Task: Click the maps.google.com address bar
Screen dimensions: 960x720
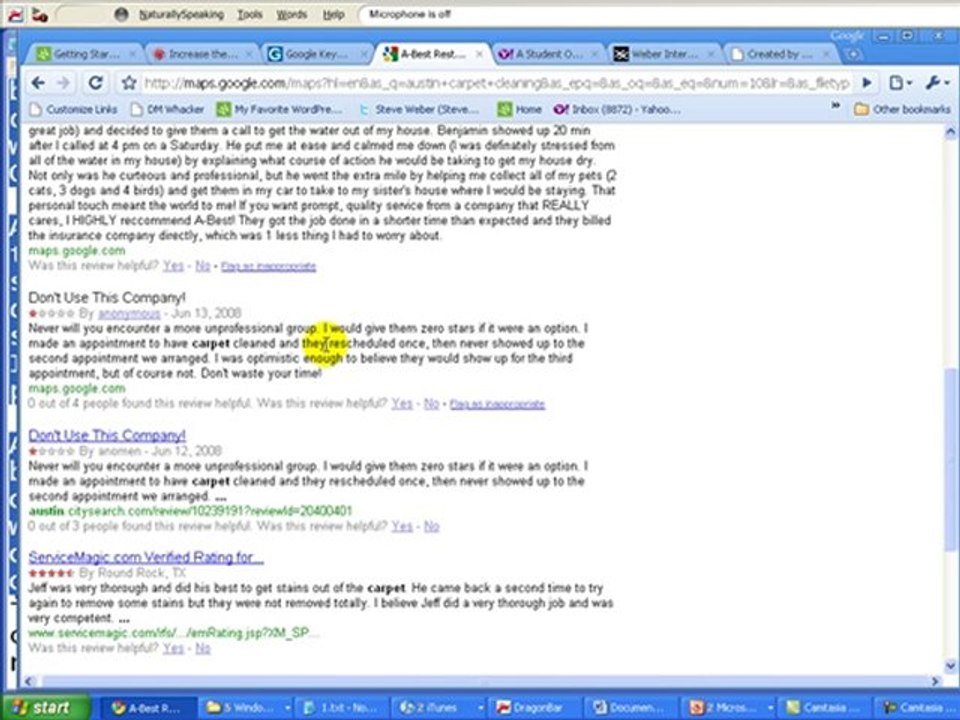Action: pos(496,83)
